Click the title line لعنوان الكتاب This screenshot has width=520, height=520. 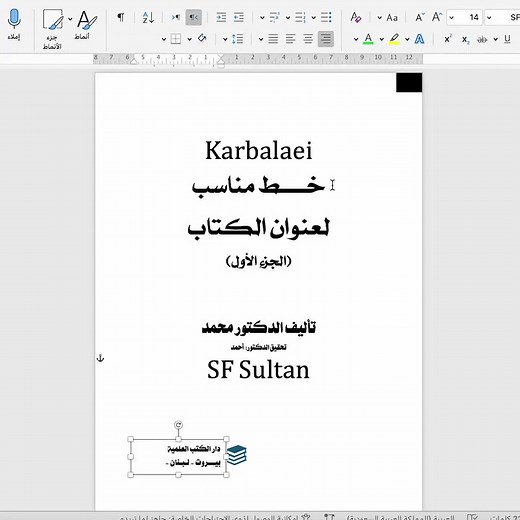(259, 228)
